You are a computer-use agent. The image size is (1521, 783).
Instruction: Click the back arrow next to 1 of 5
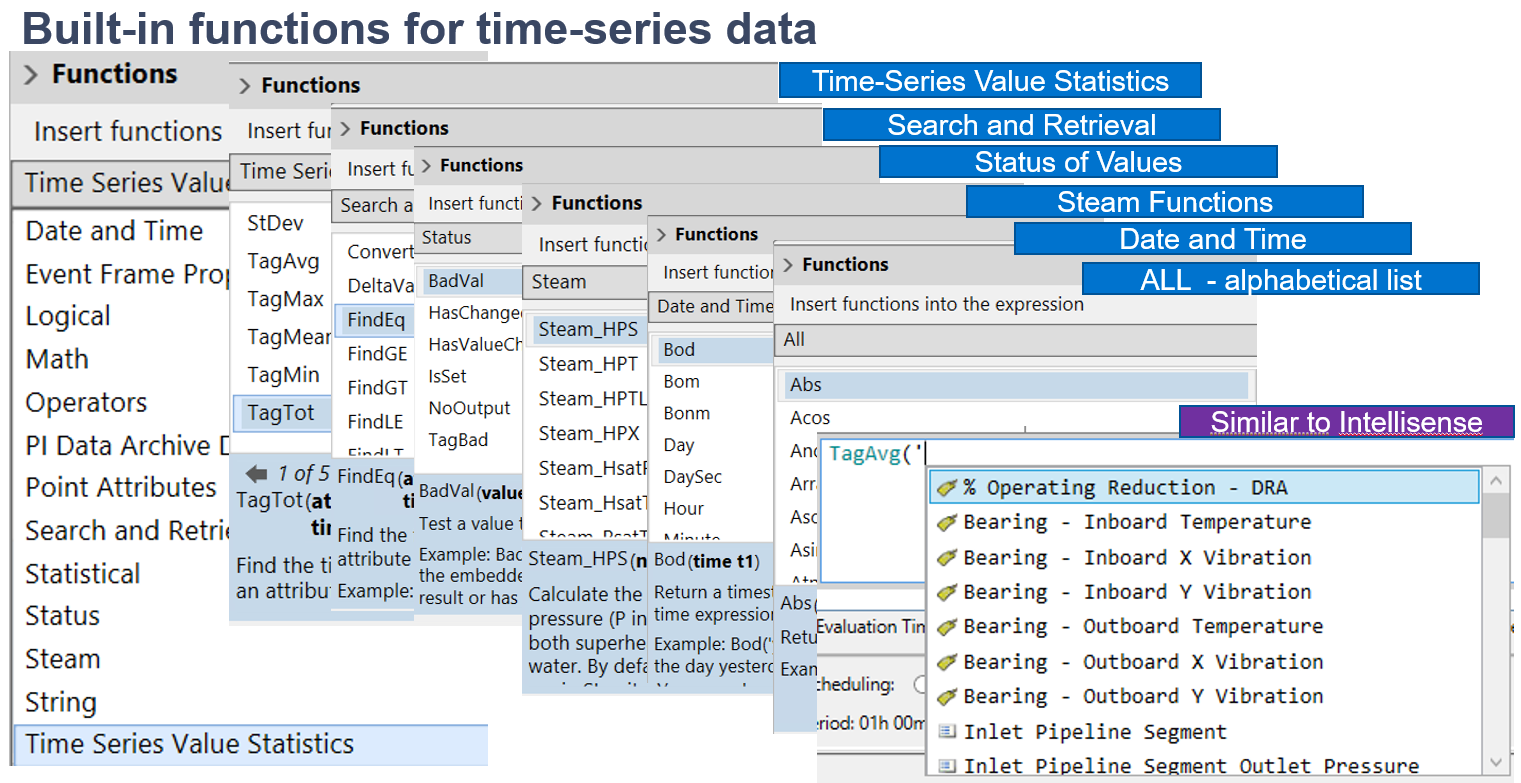257,474
